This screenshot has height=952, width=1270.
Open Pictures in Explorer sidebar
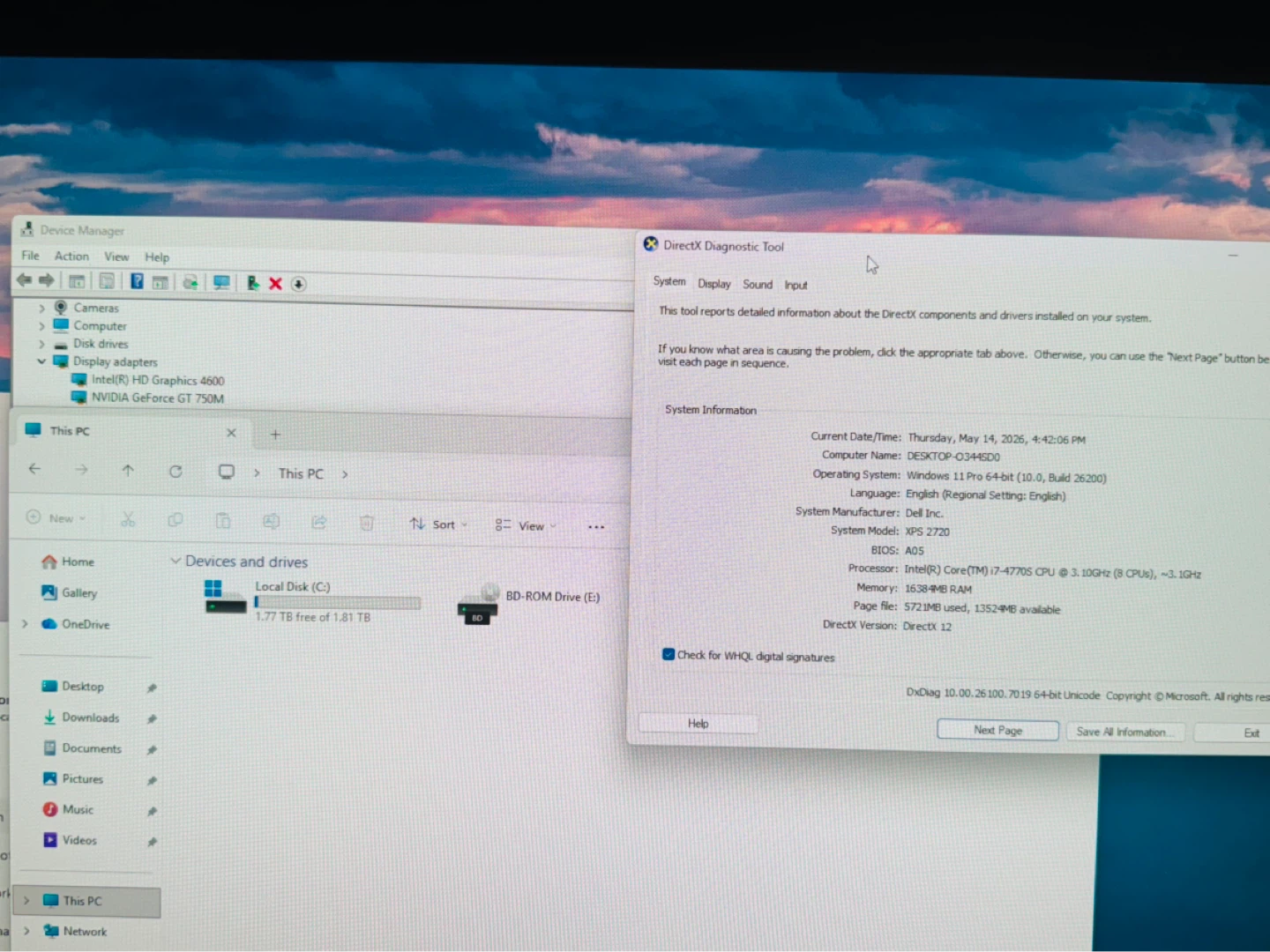pyautogui.click(x=73, y=779)
